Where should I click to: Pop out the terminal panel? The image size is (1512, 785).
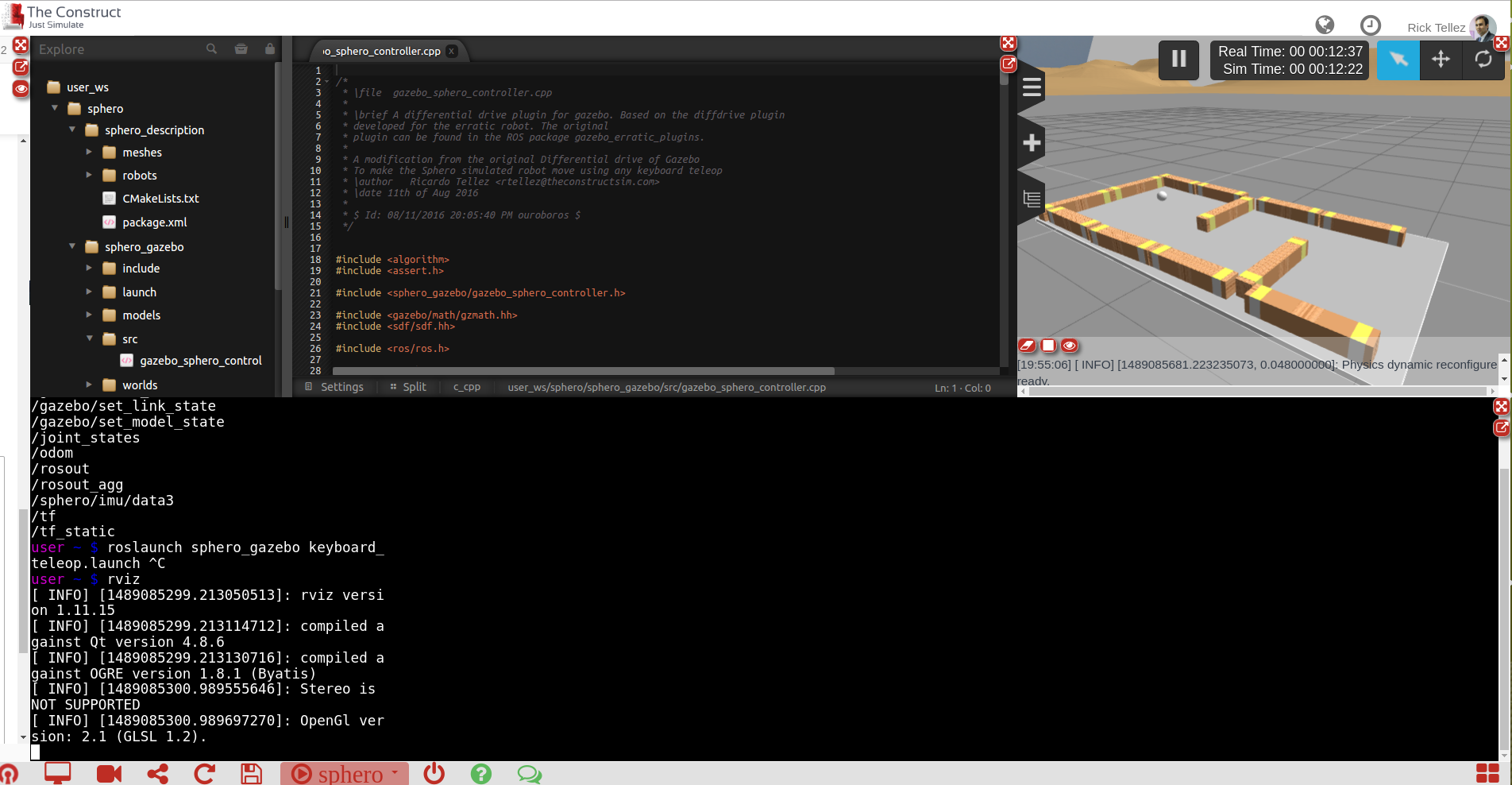point(1501,427)
